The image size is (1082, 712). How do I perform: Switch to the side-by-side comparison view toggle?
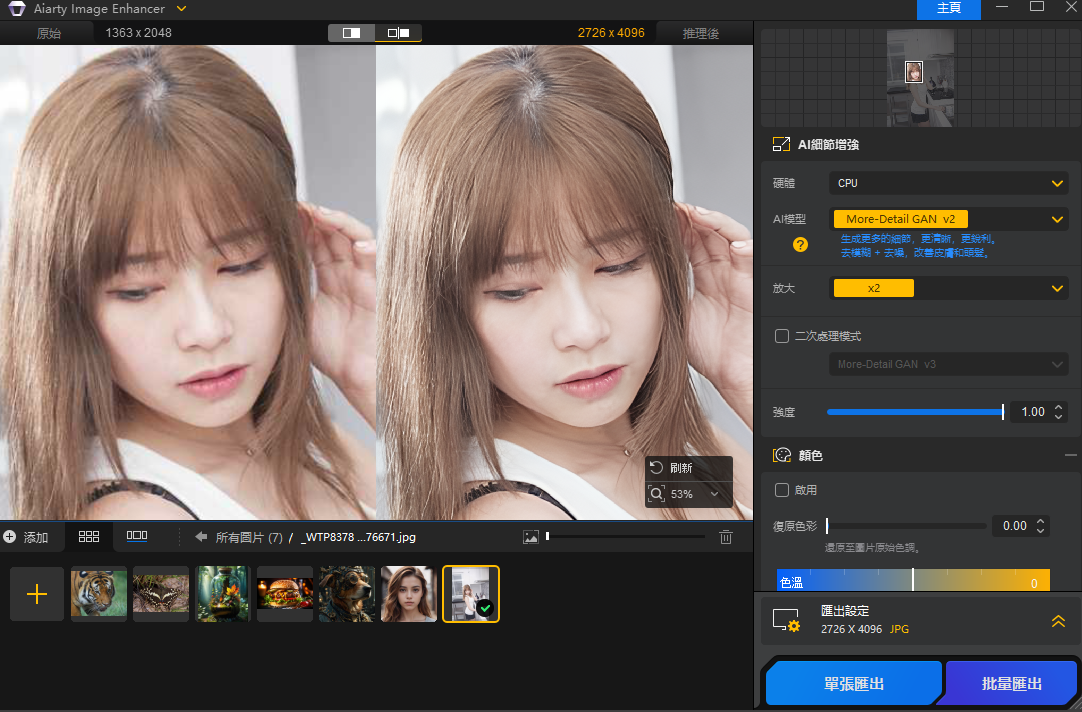pos(398,32)
